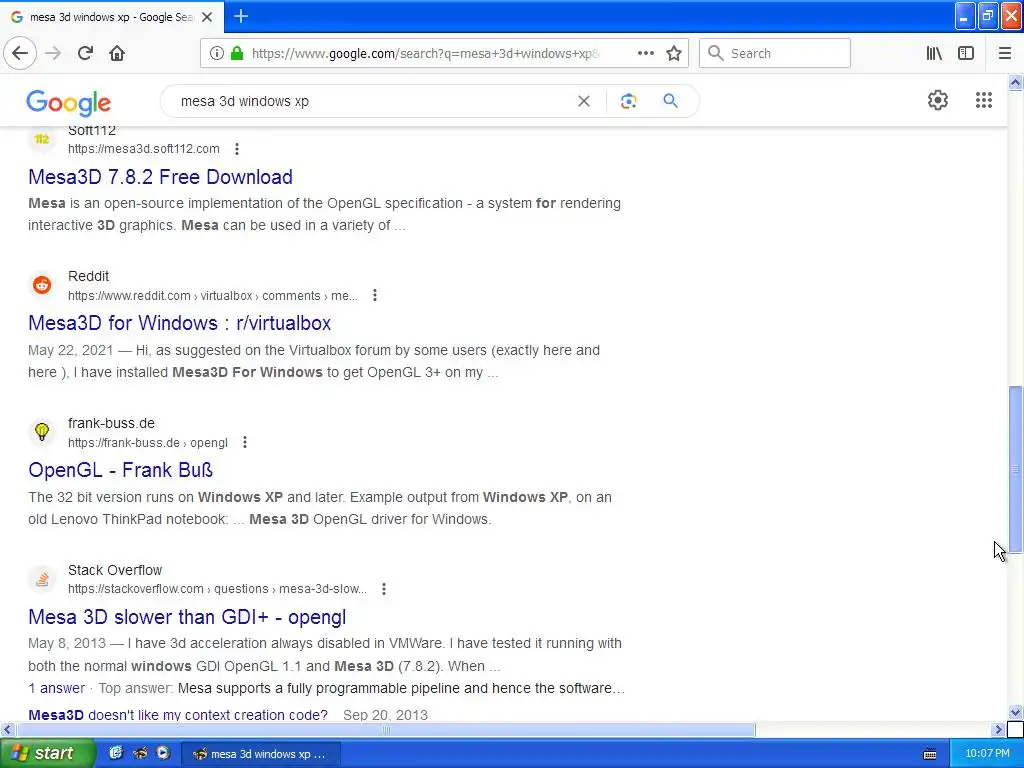The height and width of the screenshot is (768, 1024).
Task: Click the forward navigation arrow
Action: point(53,53)
